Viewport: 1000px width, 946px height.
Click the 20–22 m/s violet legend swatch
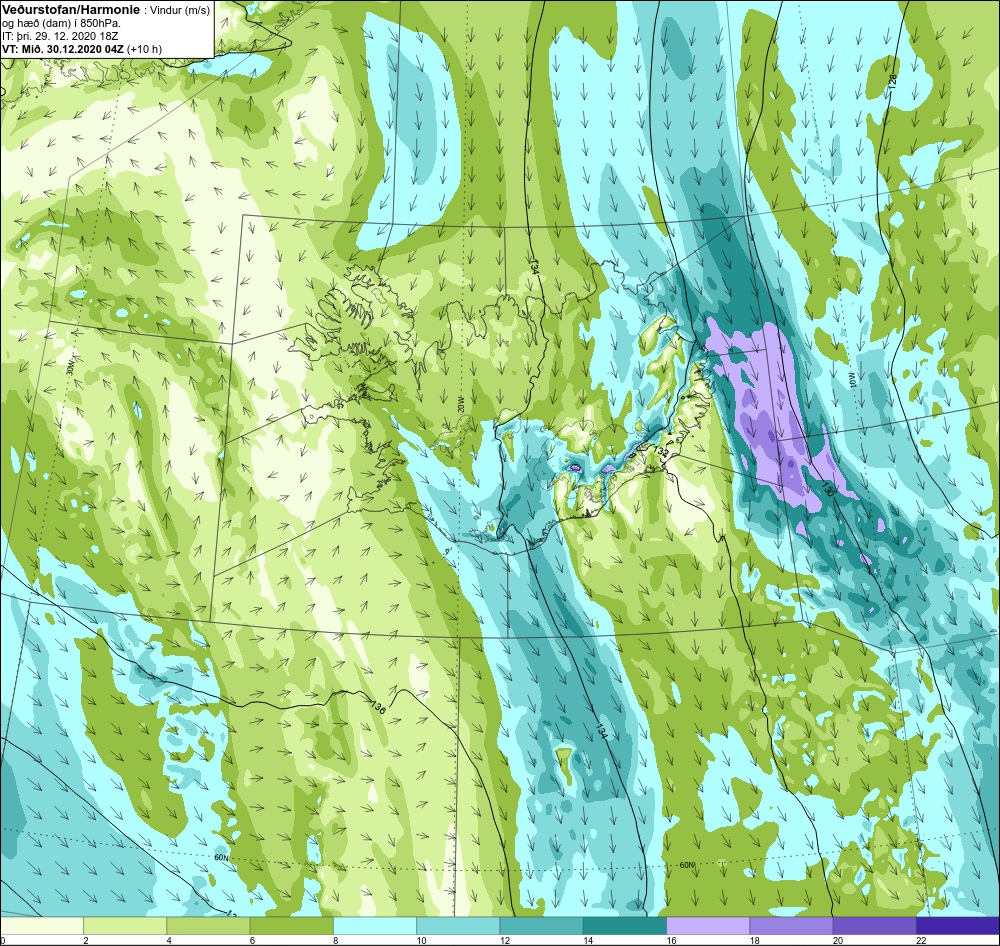coord(874,924)
